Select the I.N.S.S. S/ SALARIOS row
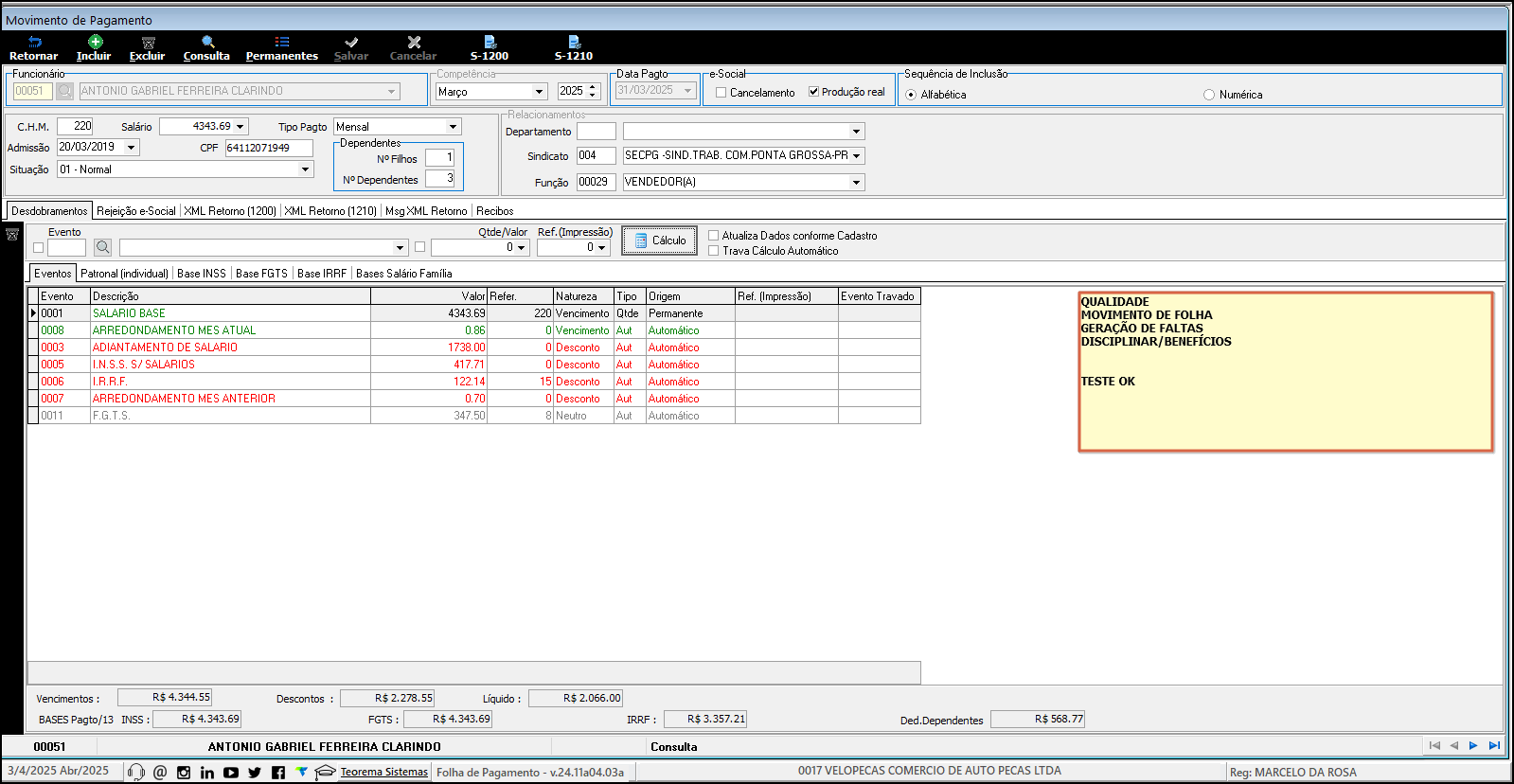This screenshot has height=784, width=1514. 474,365
